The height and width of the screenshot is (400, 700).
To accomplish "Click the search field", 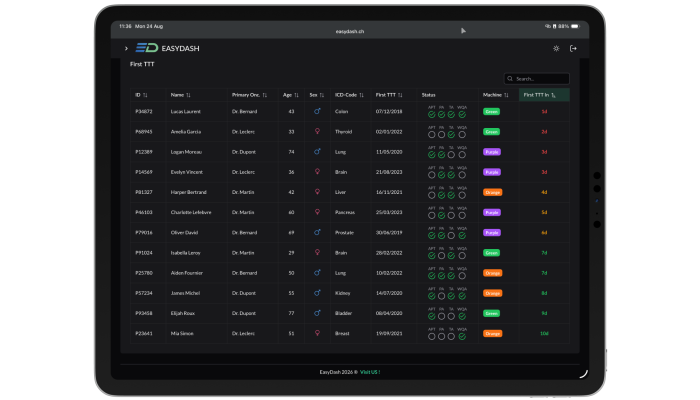I will pyautogui.click(x=537, y=79).
